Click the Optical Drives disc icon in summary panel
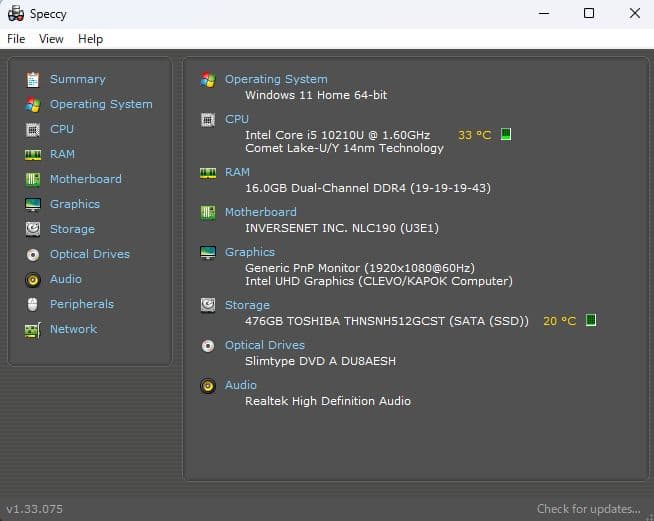This screenshot has height=521, width=654. tap(208, 346)
